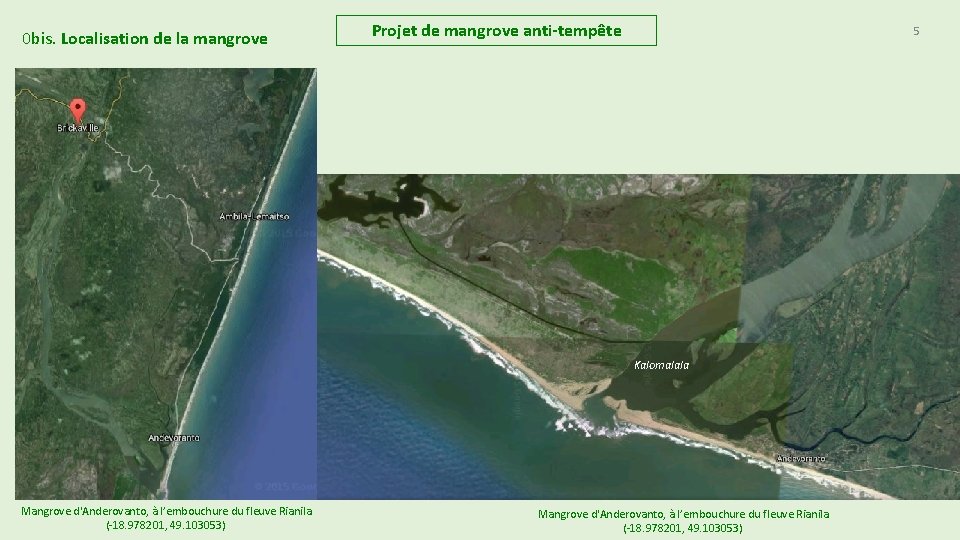Viewport: 960px width, 540px height.
Task: Click the Brickaville label on left map
Action: [78, 128]
